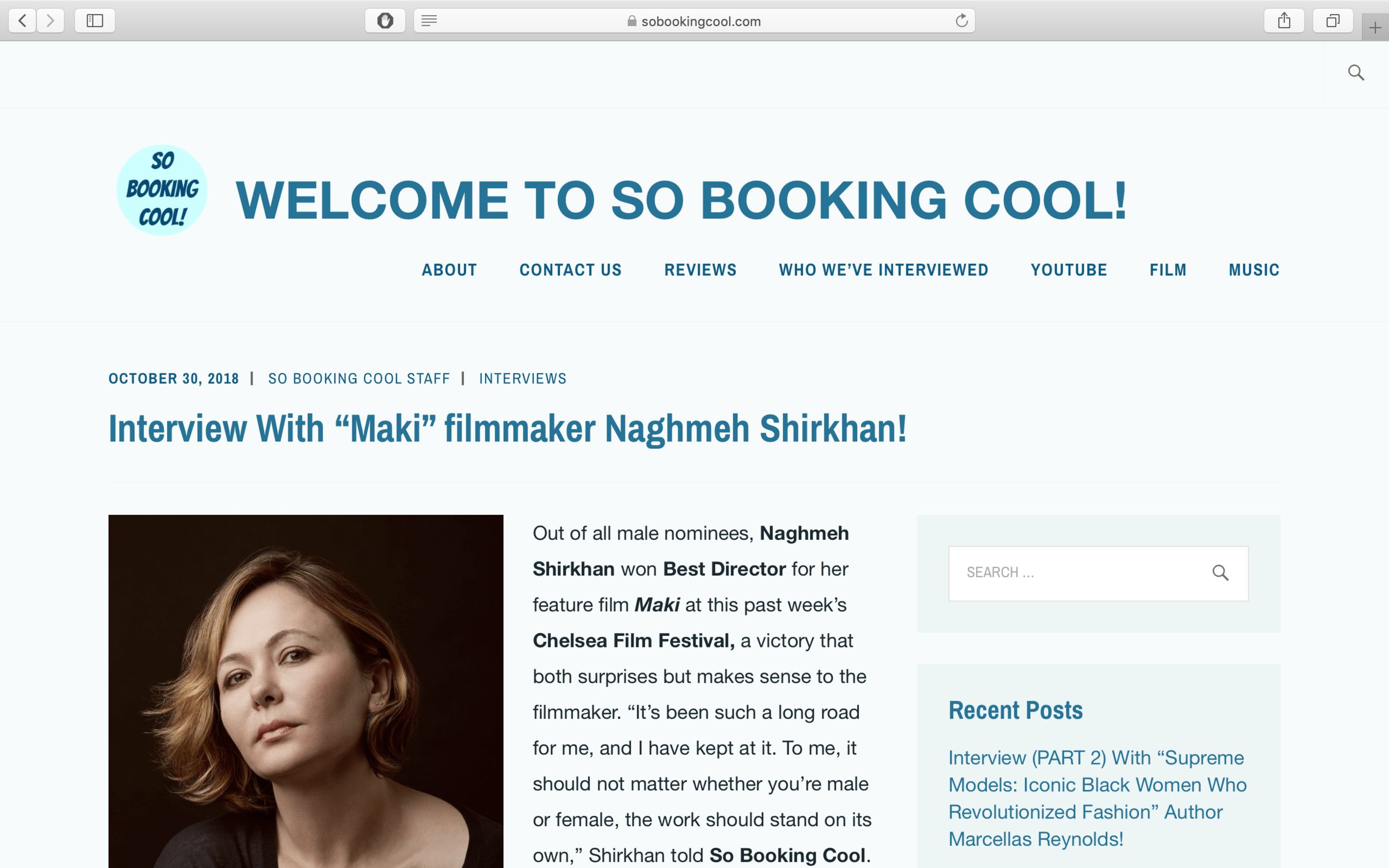Viewport: 1389px width, 868px height.
Task: Open the privacy shield extension icon
Action: point(385,21)
